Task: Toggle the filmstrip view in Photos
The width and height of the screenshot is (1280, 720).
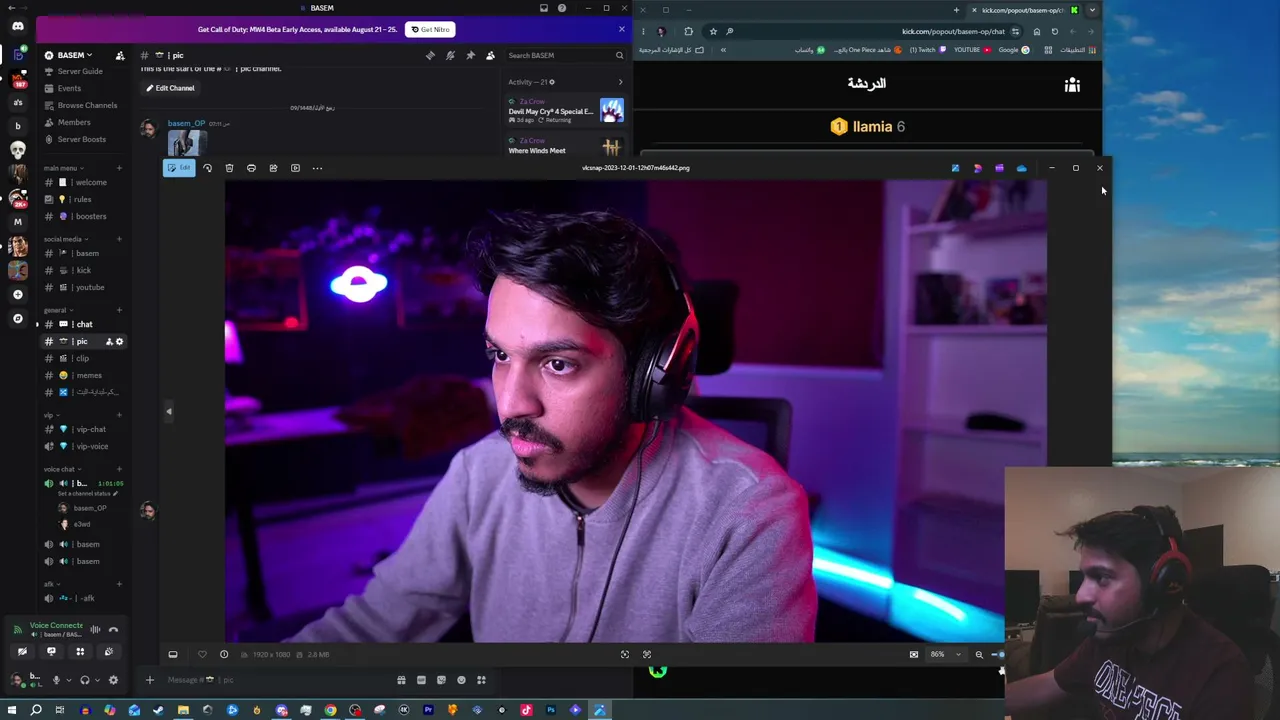Action: point(173,655)
